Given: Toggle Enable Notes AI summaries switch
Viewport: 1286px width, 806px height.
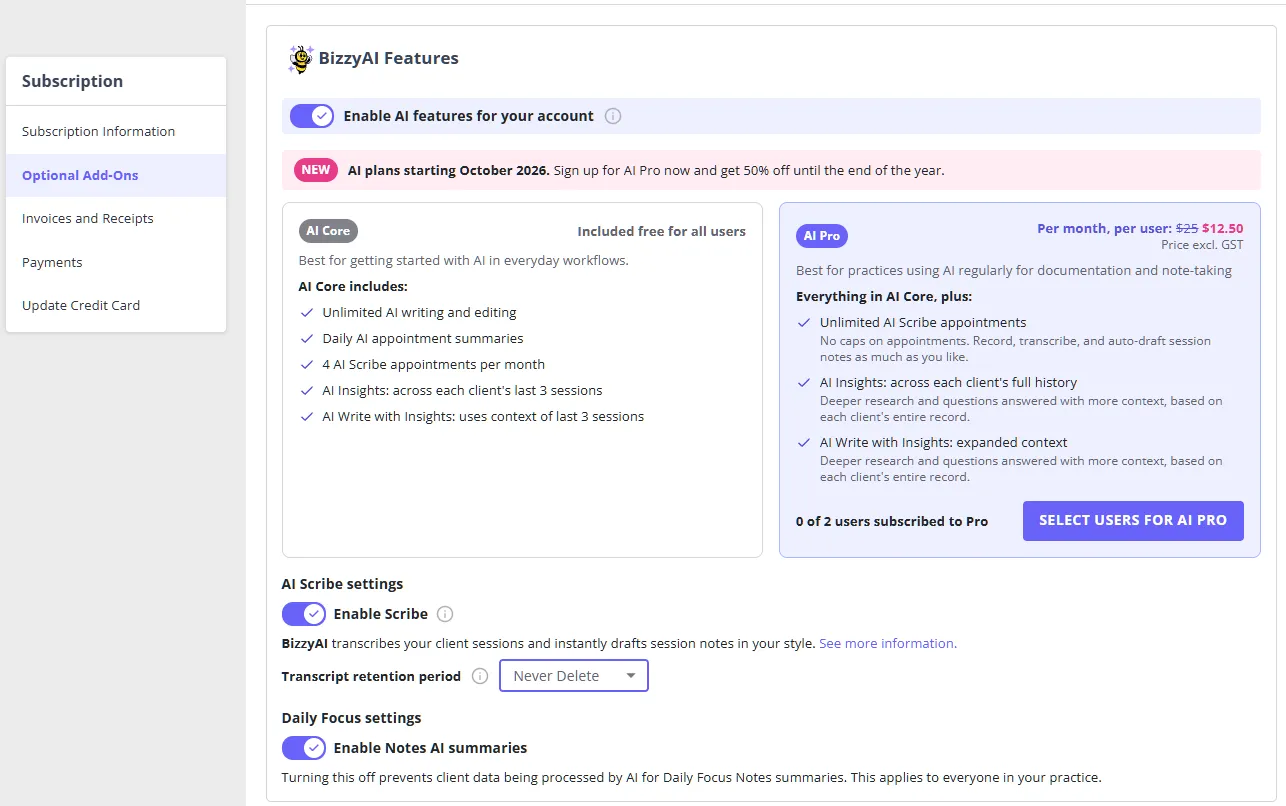Looking at the screenshot, I should 303,748.
